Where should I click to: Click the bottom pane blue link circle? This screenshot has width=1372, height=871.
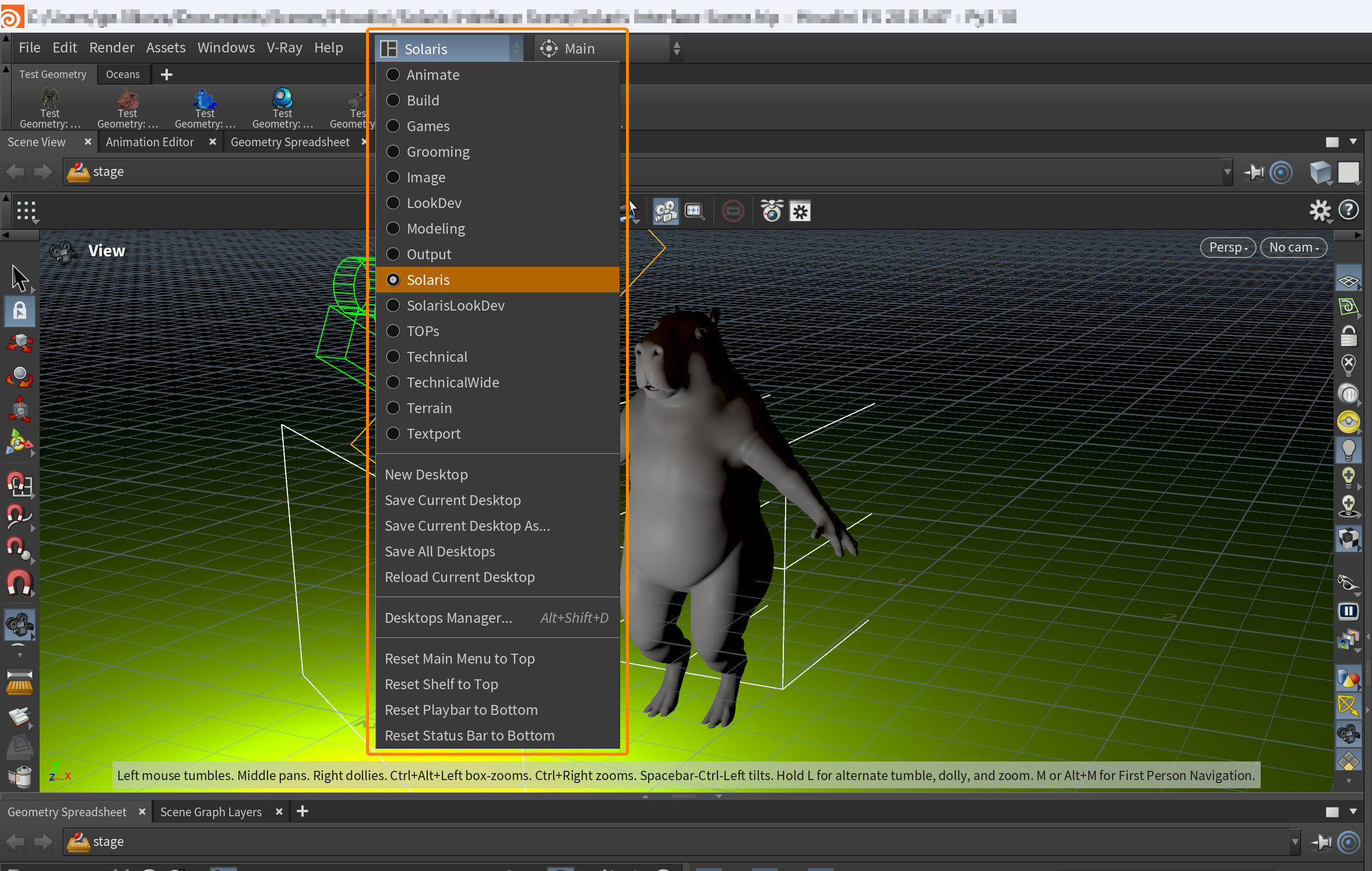point(1349,842)
